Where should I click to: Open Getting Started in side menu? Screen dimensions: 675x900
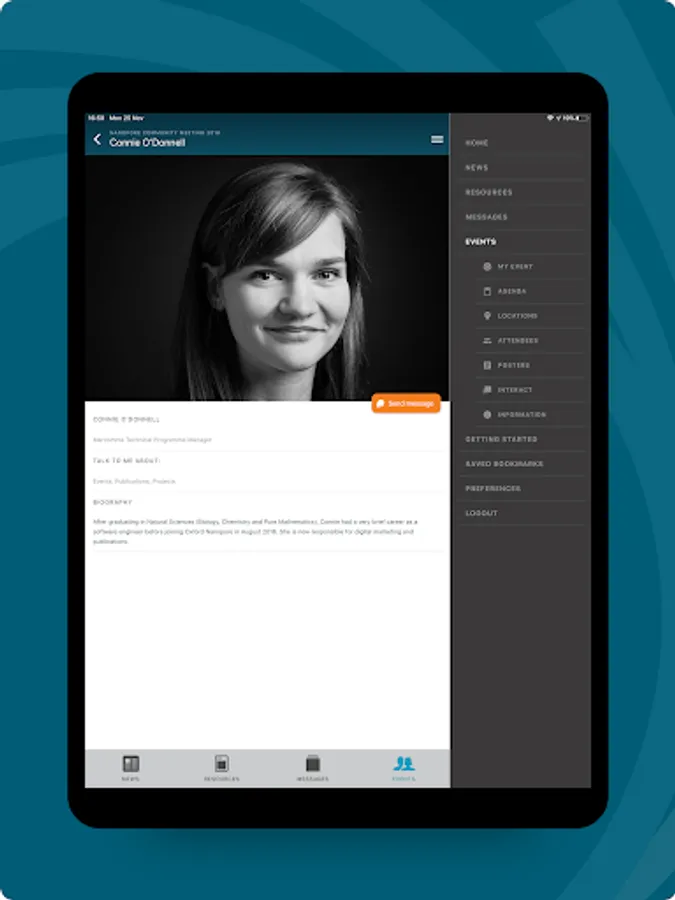point(501,439)
